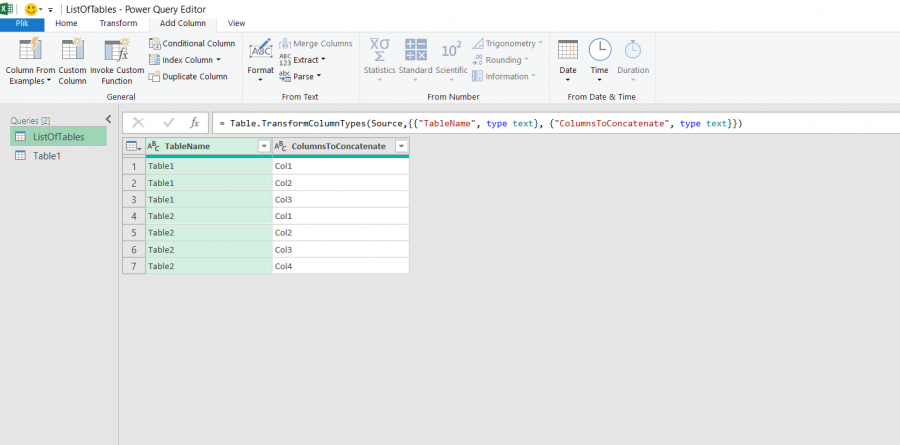The height and width of the screenshot is (445, 900).
Task: Expand Column From Examples dropdown arrow
Action: (49, 81)
